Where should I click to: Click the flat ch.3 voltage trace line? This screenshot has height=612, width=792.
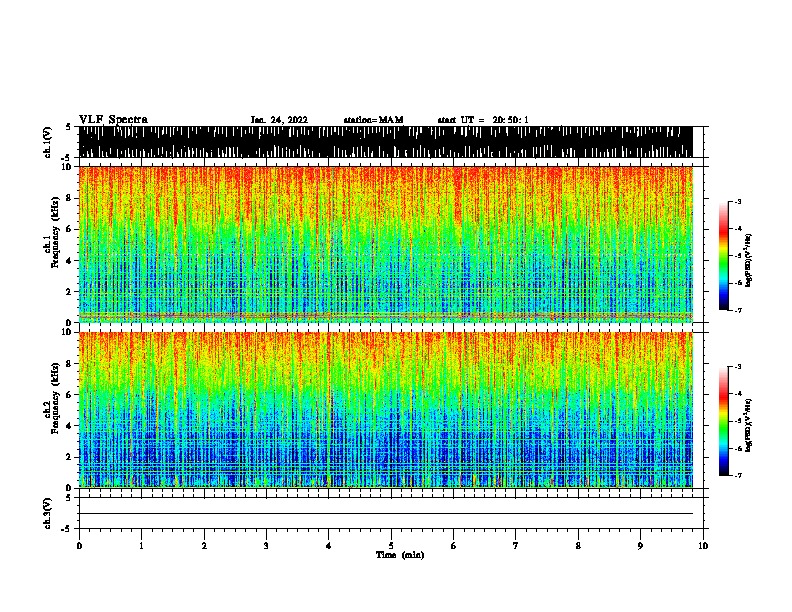[x=386, y=514]
